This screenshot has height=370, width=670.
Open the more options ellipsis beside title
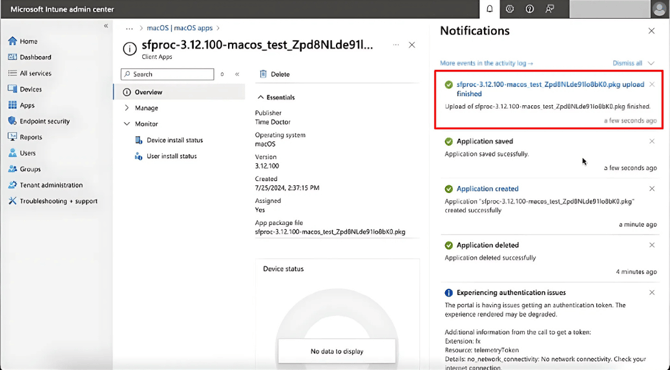396,45
